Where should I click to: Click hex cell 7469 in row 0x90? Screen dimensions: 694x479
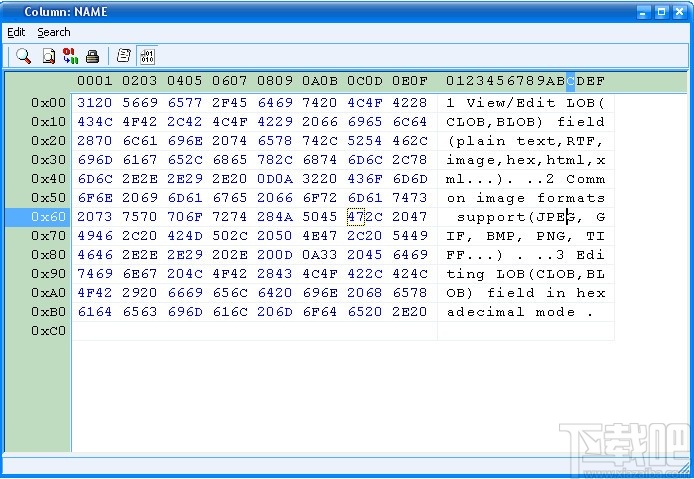tap(94, 274)
